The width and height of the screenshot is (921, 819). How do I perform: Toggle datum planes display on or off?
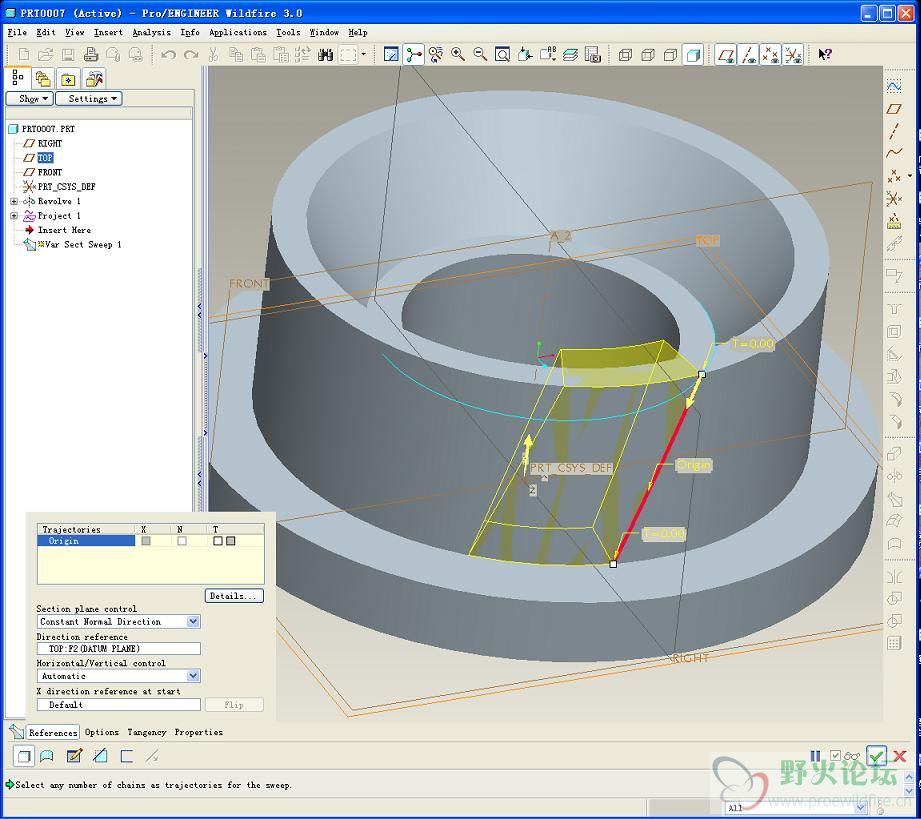[x=726, y=55]
